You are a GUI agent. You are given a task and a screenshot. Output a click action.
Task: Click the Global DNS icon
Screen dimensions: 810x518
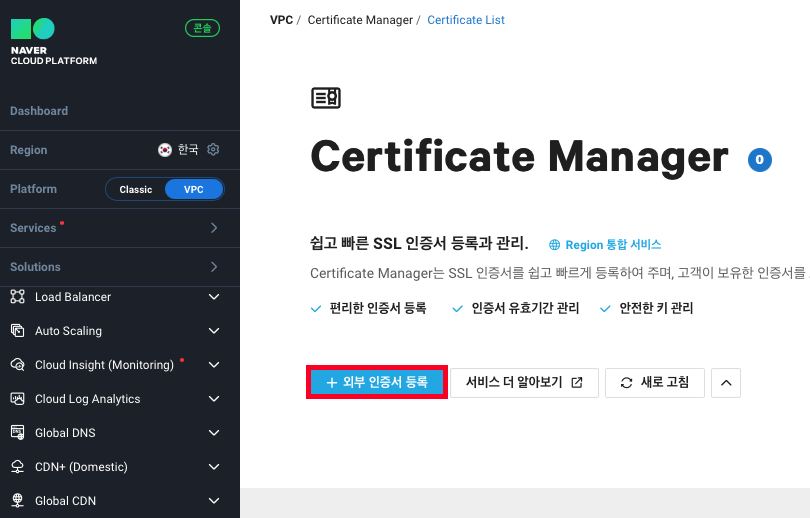18,433
